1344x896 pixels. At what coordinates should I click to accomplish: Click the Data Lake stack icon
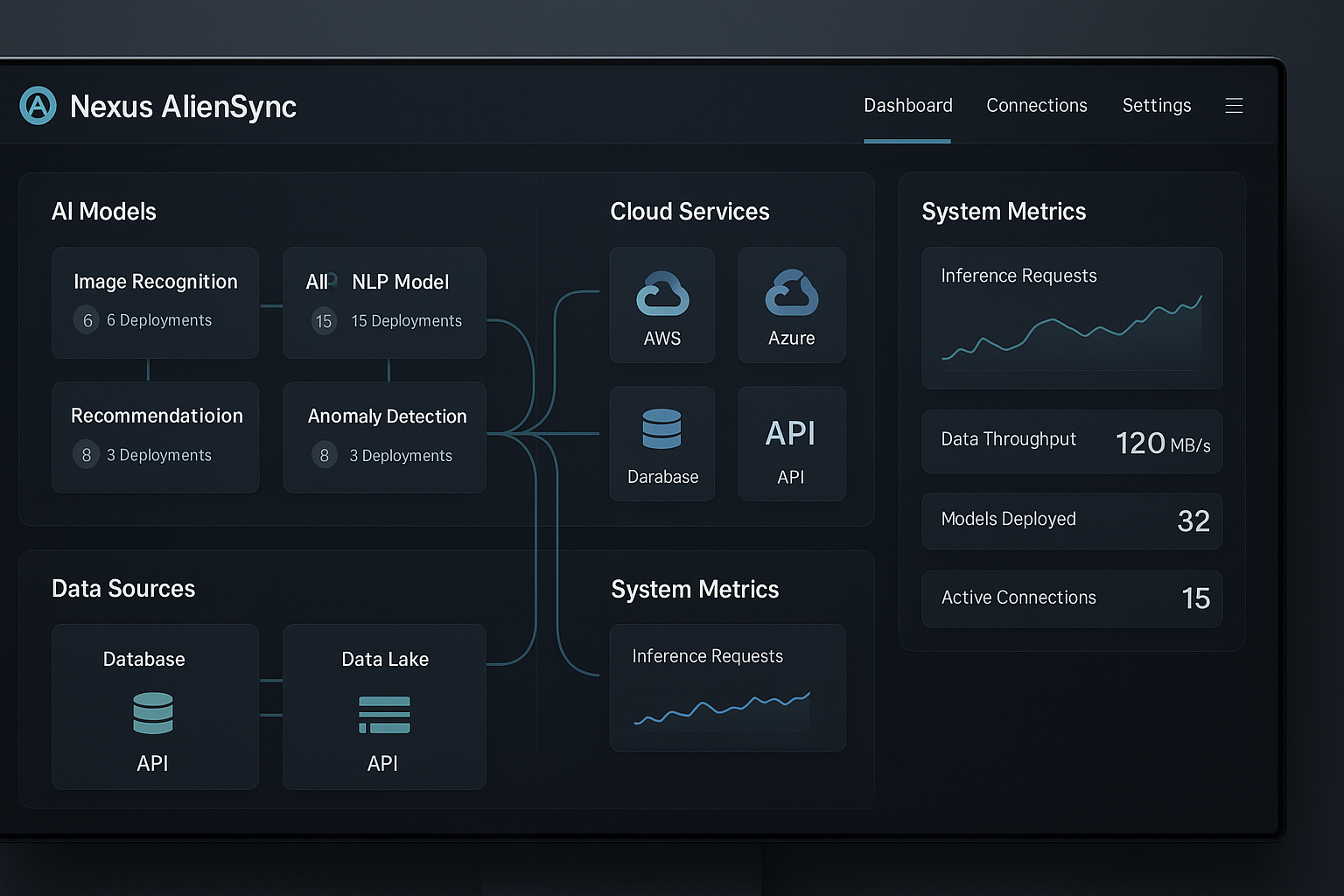coord(384,714)
